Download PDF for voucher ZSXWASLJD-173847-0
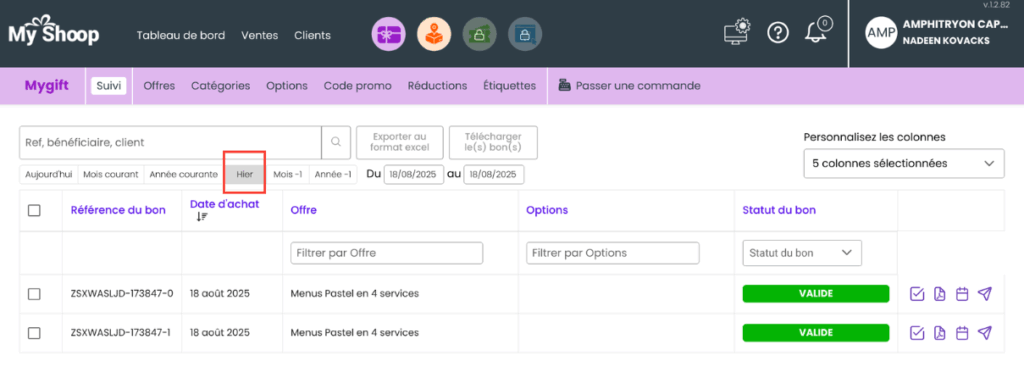The width and height of the screenshot is (1024, 378). pos(940,294)
